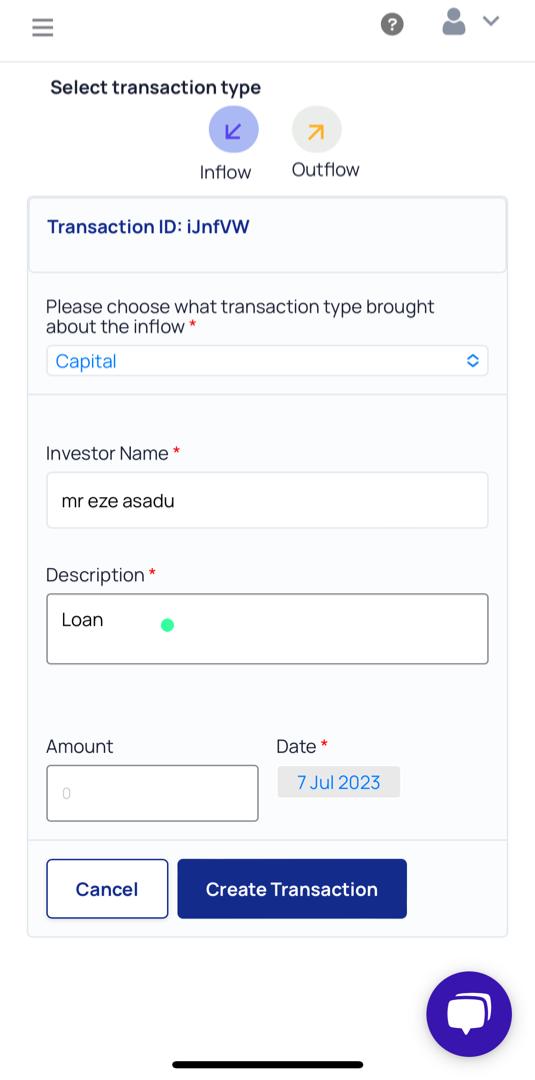Open the help question mark icon
The height and width of the screenshot is (1080, 535).
tap(392, 25)
